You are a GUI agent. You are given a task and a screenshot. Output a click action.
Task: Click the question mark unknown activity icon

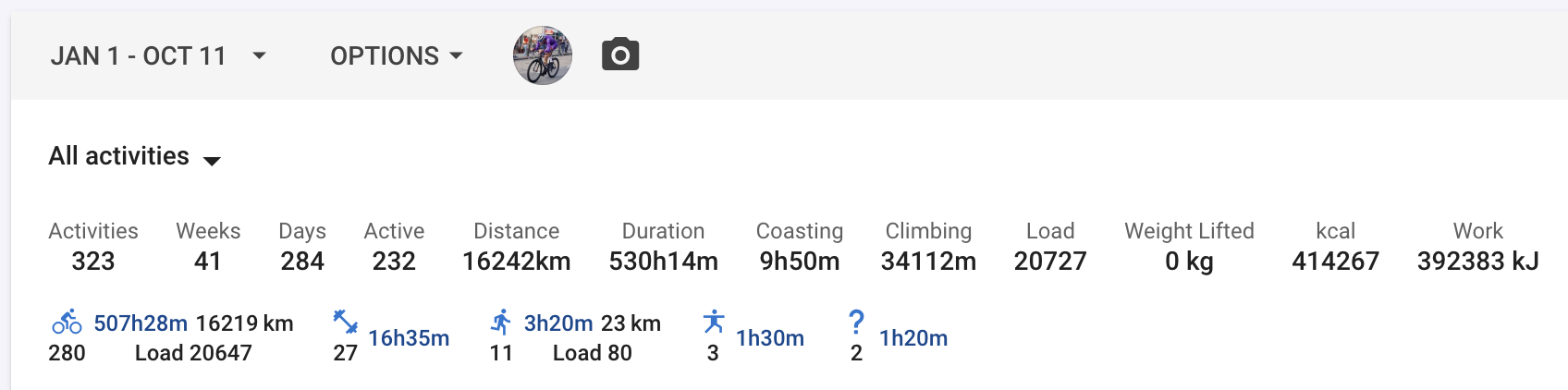(x=856, y=322)
